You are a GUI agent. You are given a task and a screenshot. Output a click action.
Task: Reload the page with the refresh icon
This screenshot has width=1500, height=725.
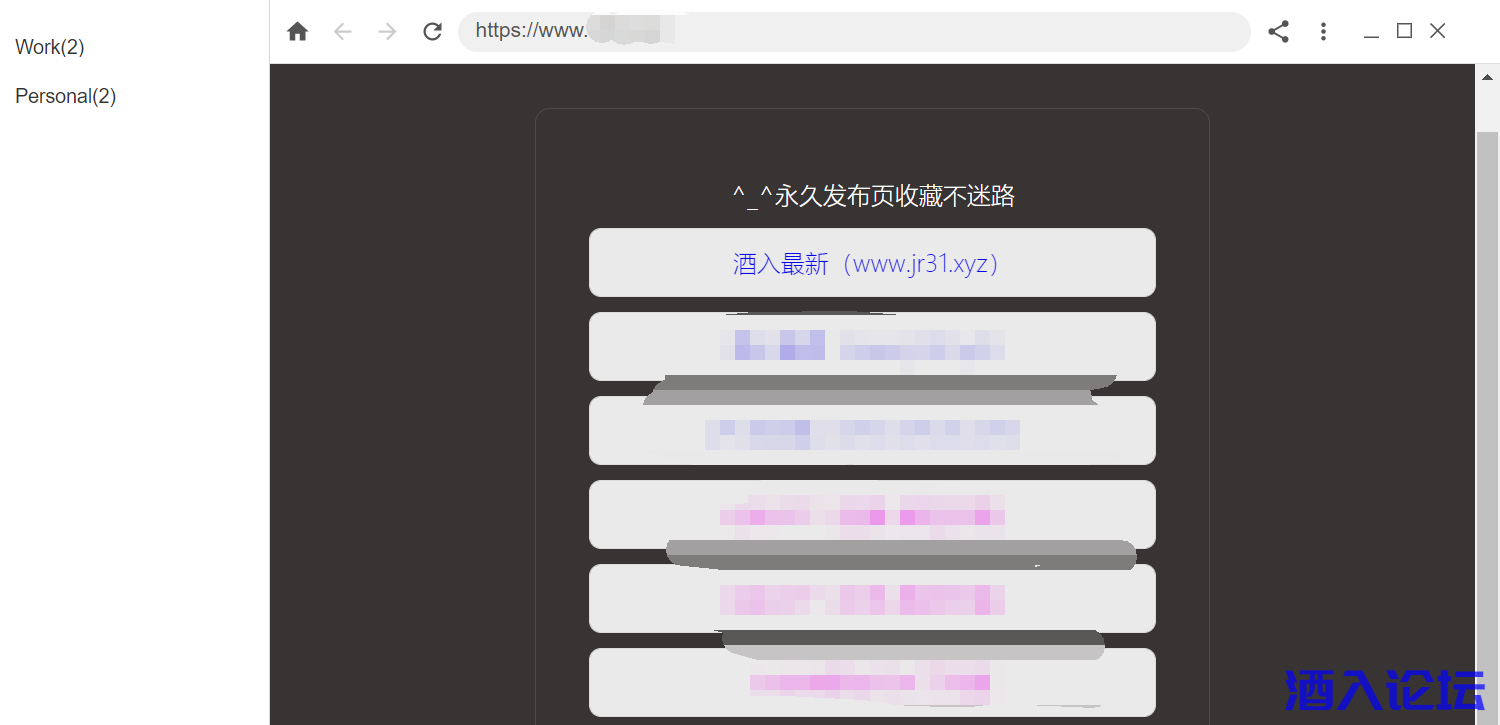(x=432, y=32)
